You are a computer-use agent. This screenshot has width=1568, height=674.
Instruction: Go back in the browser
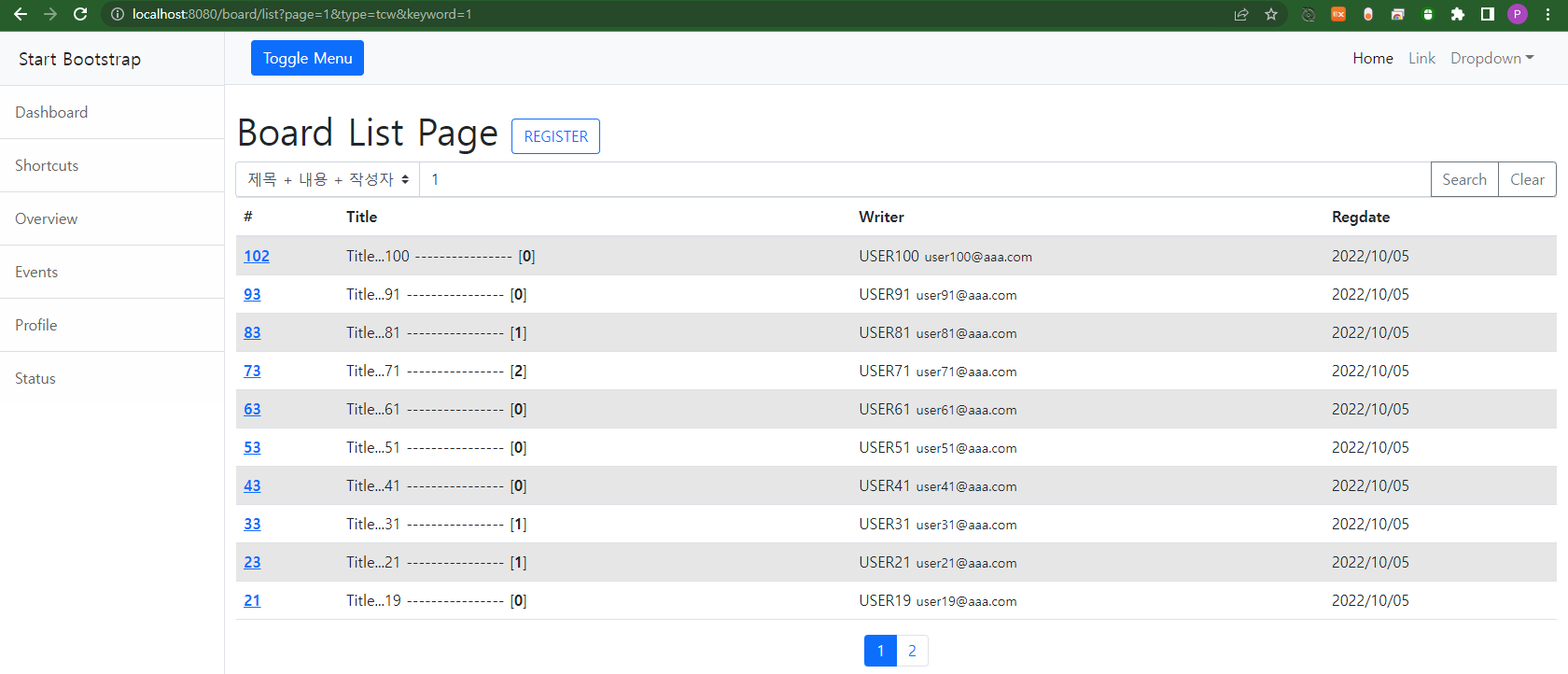(21, 14)
